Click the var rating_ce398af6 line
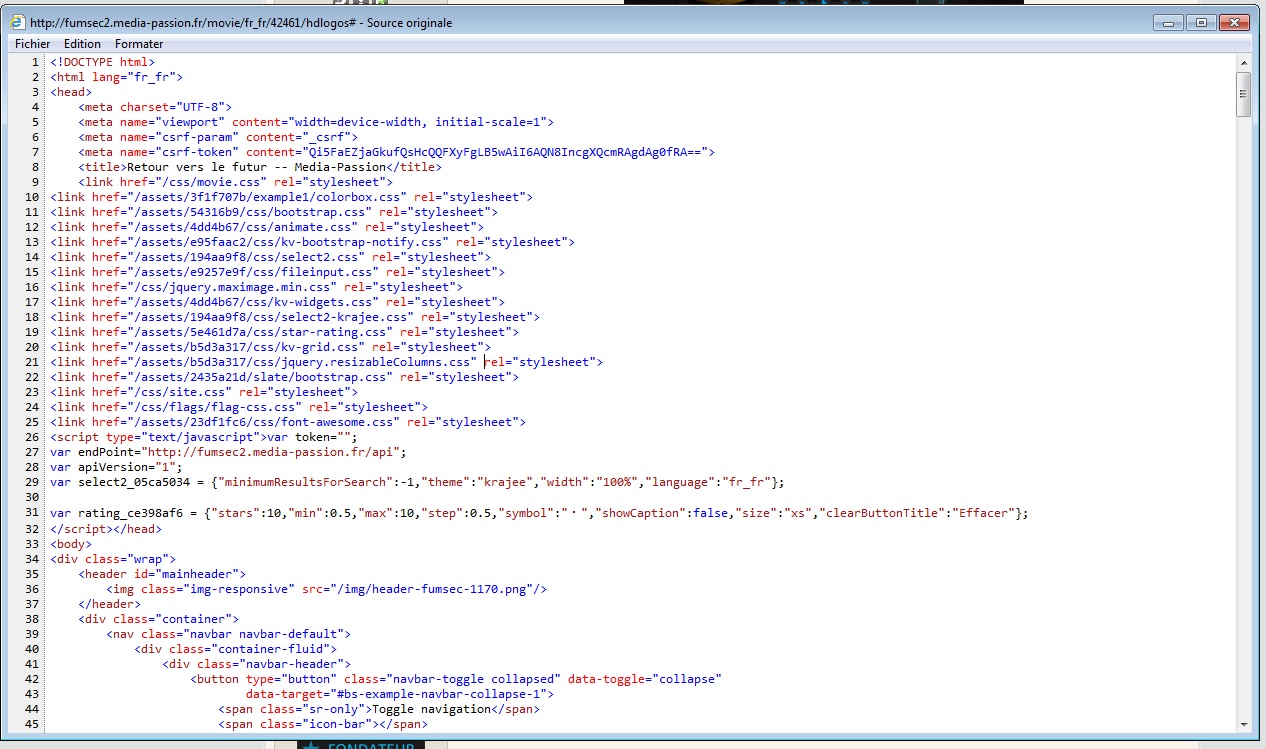Image resolution: width=1266 pixels, height=749 pixels. [x=540, y=513]
